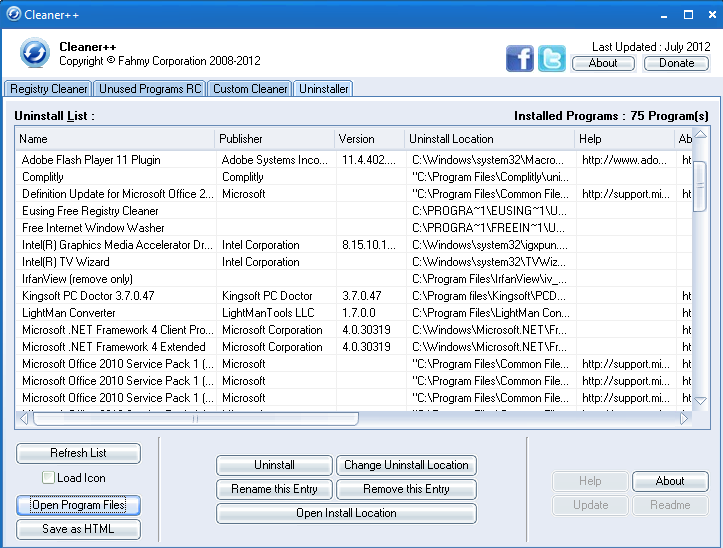Select the Complitly program row
This screenshot has width=723, height=548.
[x=354, y=177]
